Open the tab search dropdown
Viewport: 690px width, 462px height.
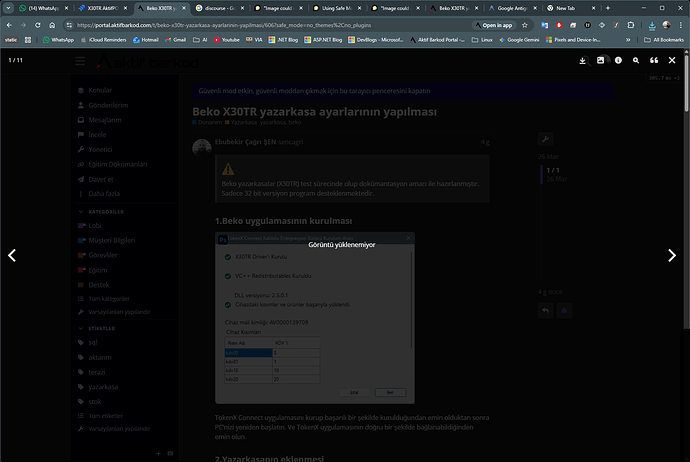(8, 8)
